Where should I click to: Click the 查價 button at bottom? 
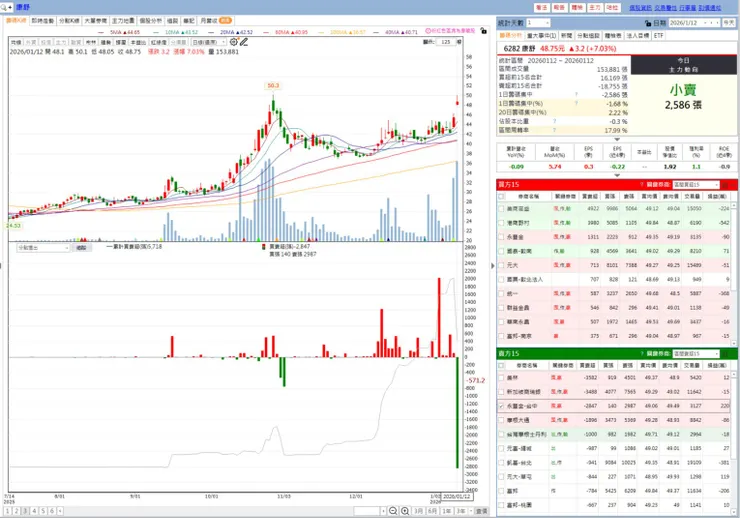(x=481, y=511)
